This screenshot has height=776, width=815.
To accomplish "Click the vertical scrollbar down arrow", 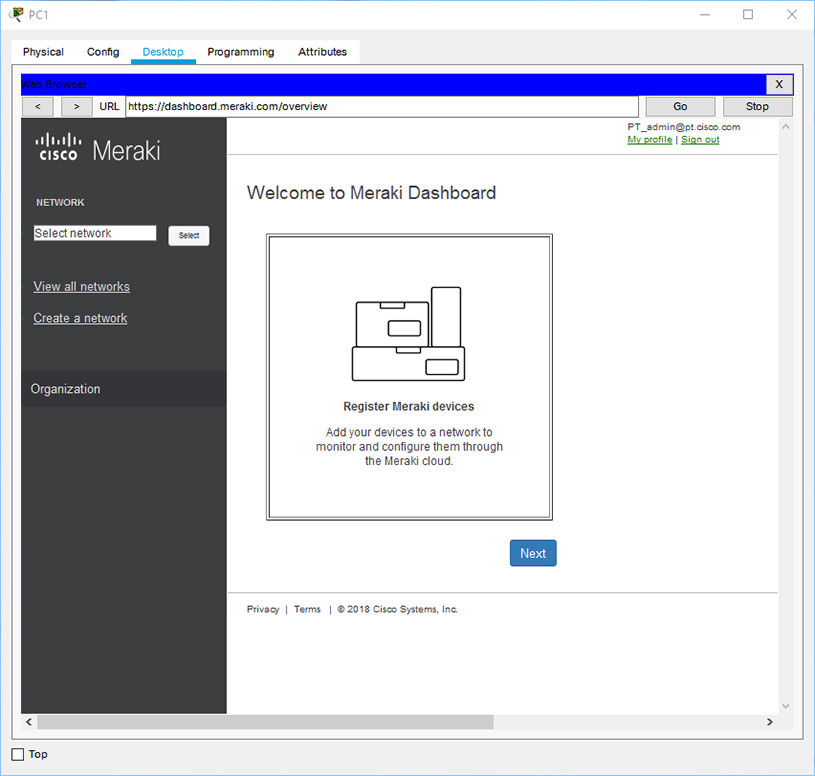I will click(x=786, y=706).
